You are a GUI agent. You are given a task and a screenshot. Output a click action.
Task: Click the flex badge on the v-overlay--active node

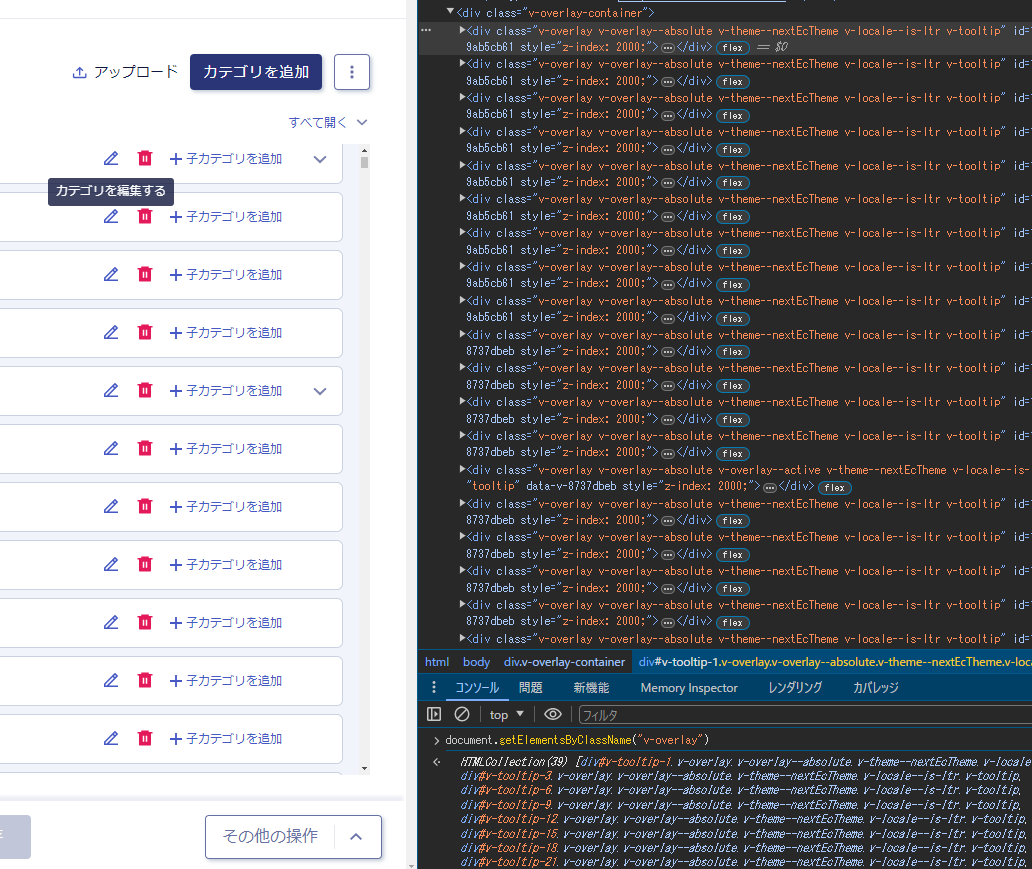834,488
